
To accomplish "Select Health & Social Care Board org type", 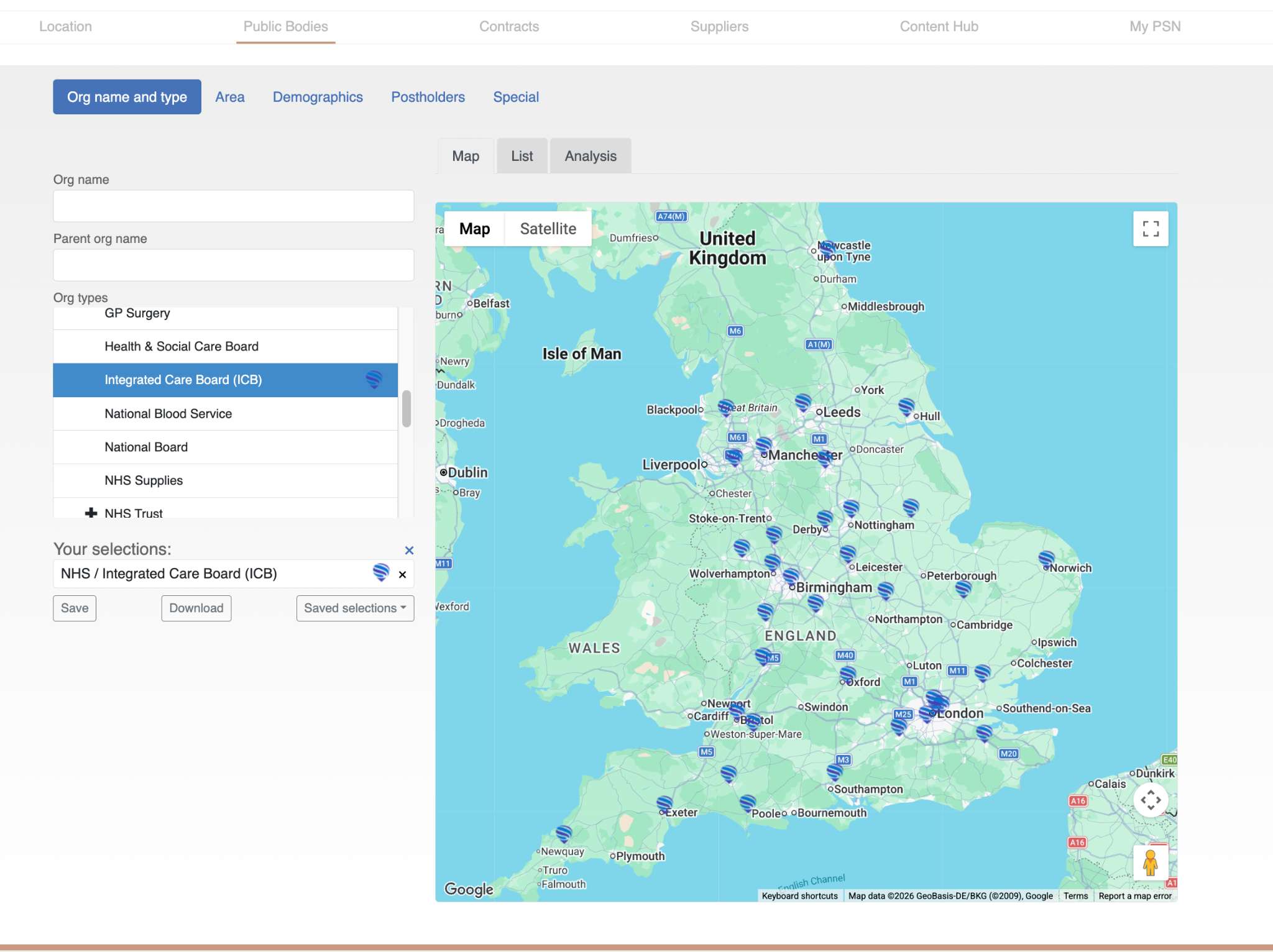I will tap(225, 347).
